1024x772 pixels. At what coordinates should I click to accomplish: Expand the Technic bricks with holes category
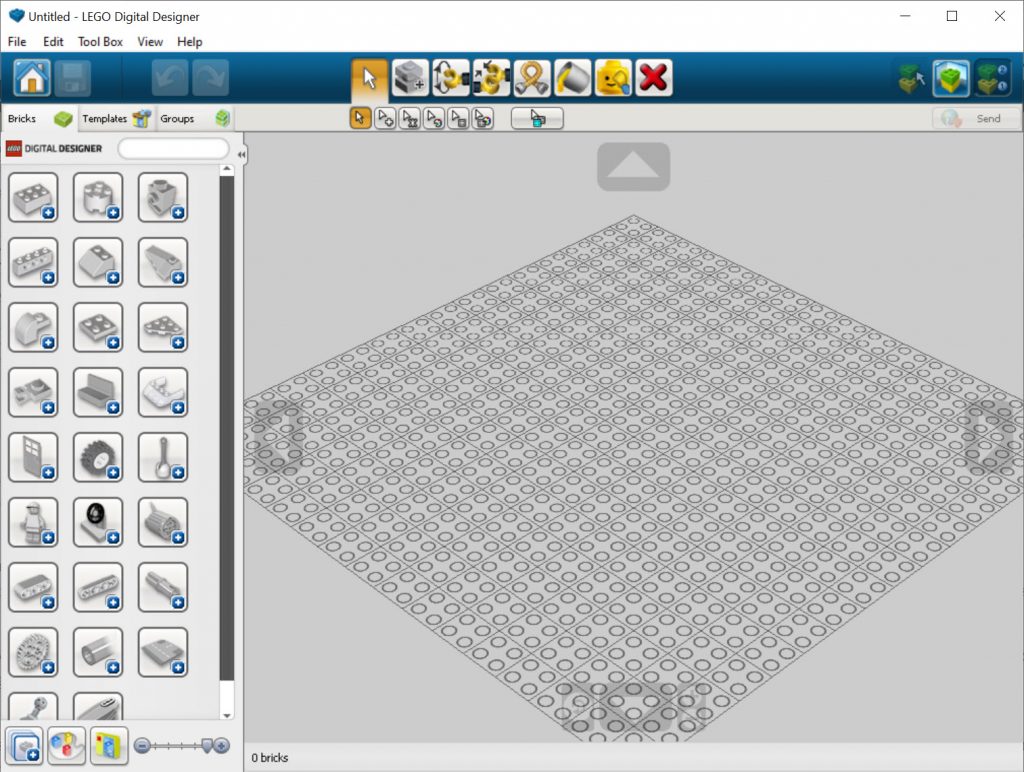[x=33, y=263]
